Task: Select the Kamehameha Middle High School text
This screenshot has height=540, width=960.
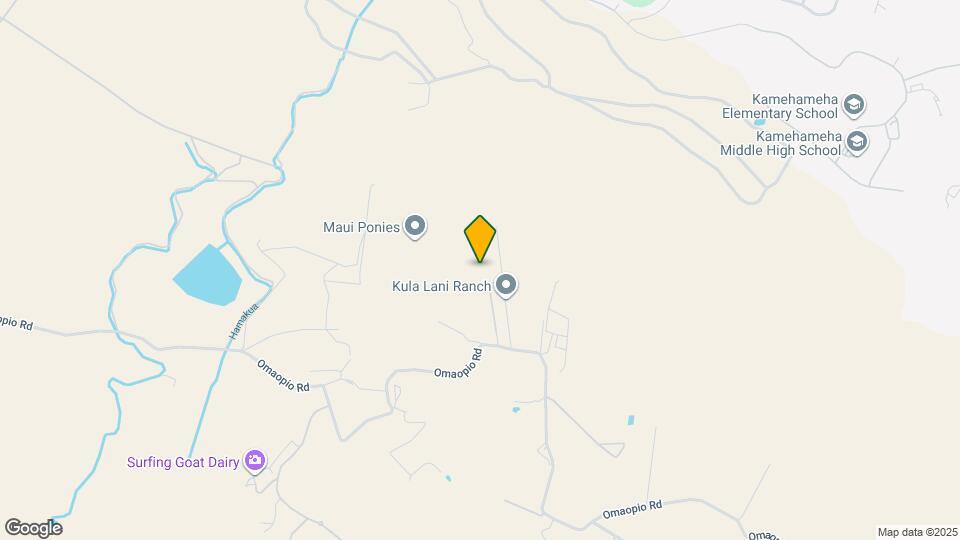Action: pyautogui.click(x=781, y=143)
